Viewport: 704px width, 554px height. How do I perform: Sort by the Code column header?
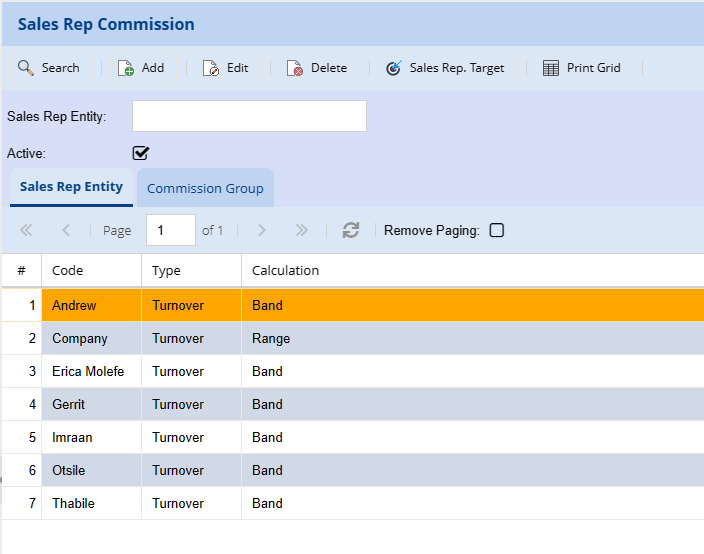click(x=68, y=270)
